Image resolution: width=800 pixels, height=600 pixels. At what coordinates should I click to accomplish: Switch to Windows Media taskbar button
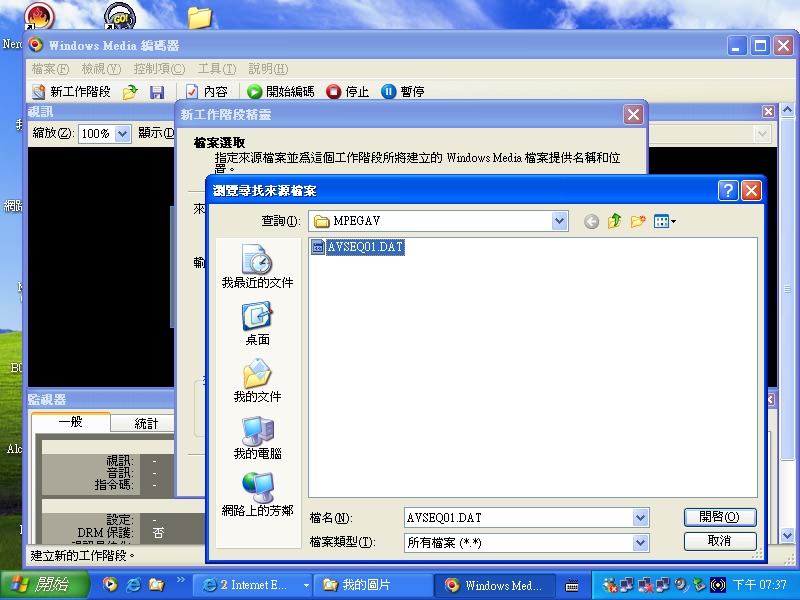click(495, 585)
